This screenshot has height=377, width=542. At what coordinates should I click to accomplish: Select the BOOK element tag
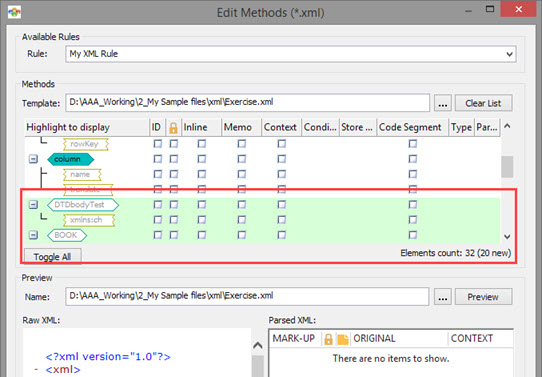pyautogui.click(x=67, y=235)
